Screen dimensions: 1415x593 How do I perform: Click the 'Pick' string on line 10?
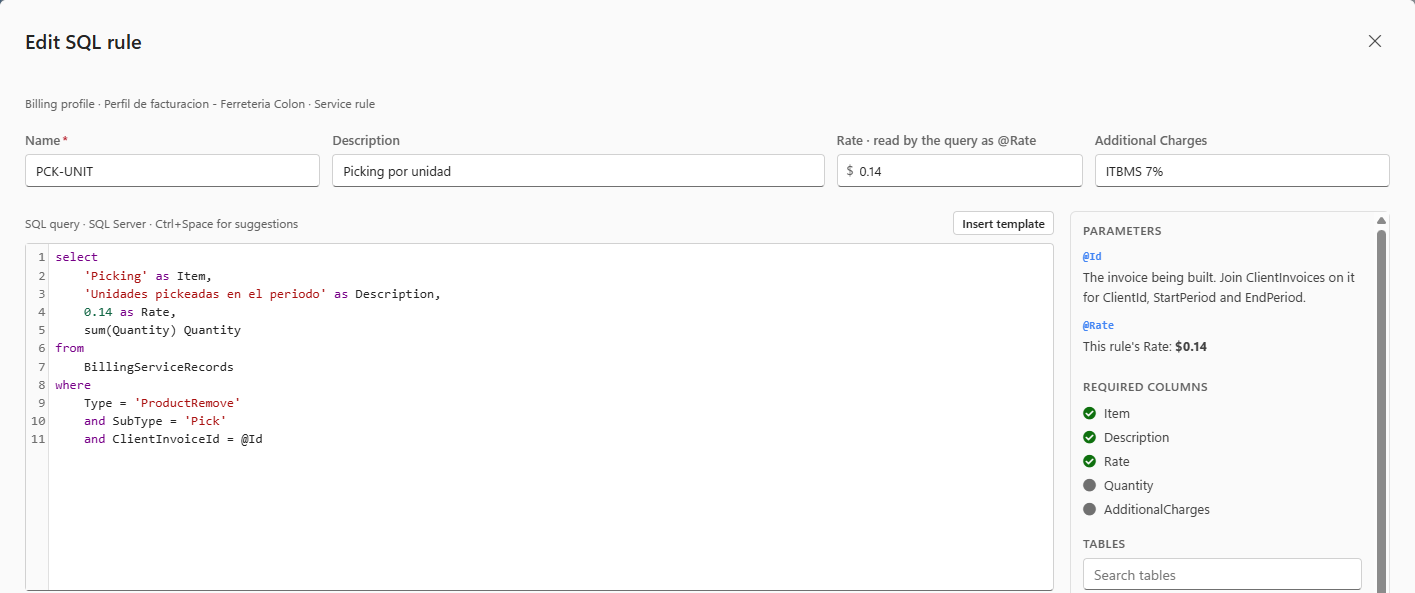205,421
